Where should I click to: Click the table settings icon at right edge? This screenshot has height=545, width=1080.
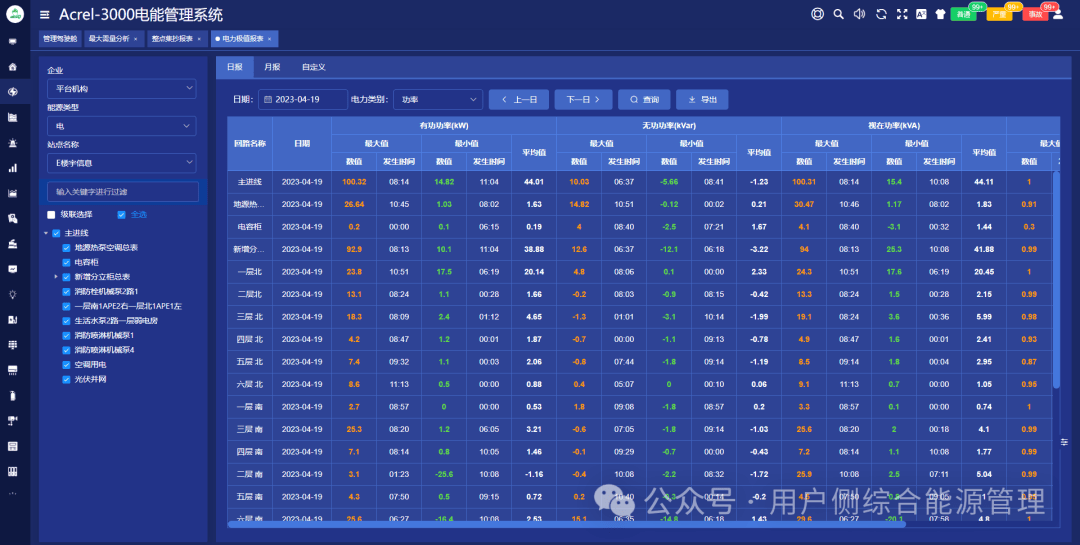(x=1064, y=442)
